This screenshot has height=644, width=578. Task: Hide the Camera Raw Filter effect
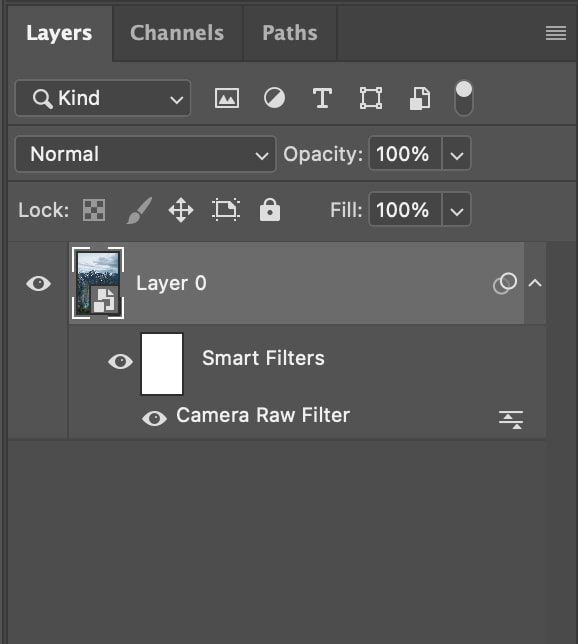click(154, 419)
